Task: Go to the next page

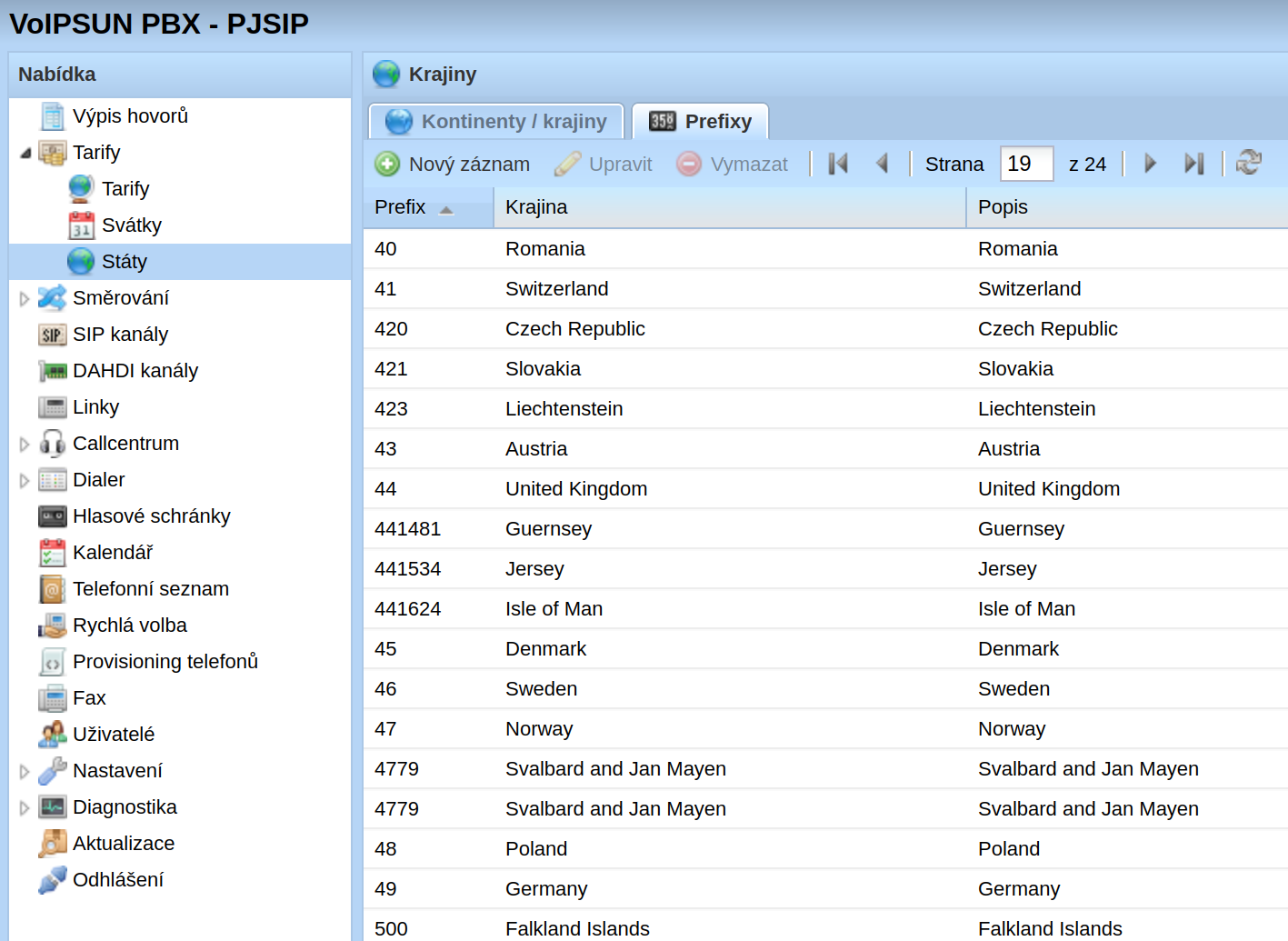Action: pyautogui.click(x=1151, y=164)
